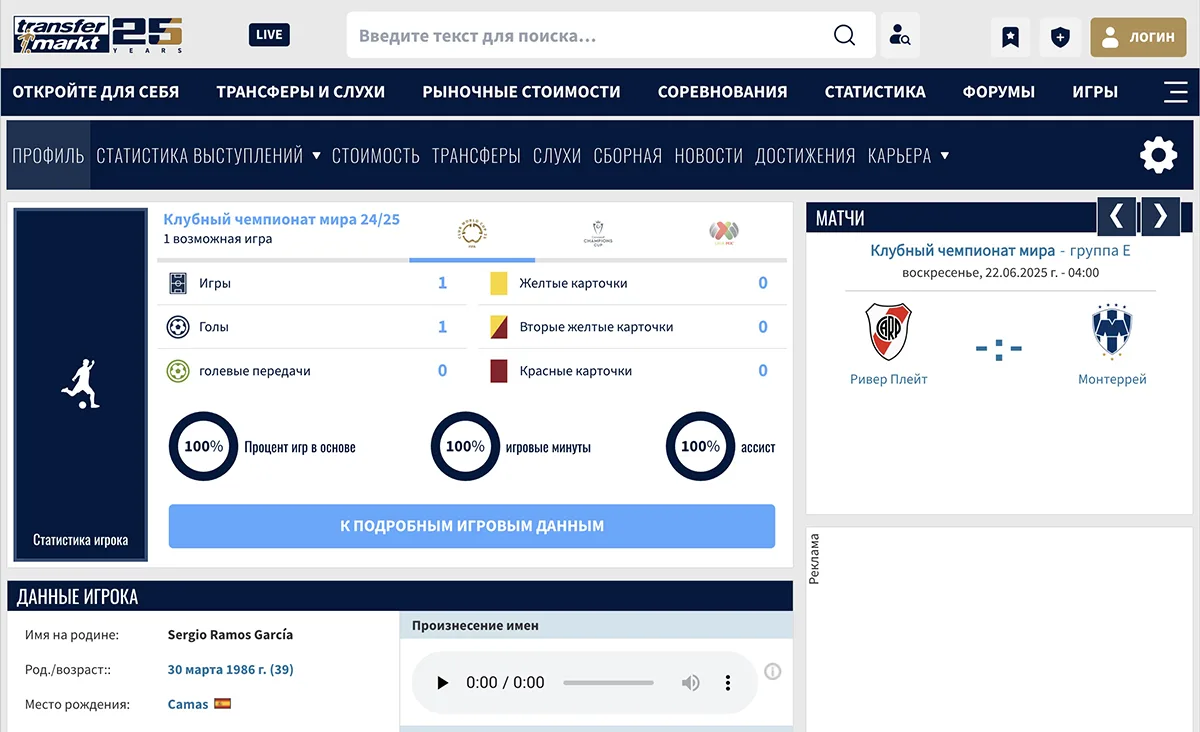Click the player search icon beside the search bar
Viewport: 1200px width, 732px height.
899,36
